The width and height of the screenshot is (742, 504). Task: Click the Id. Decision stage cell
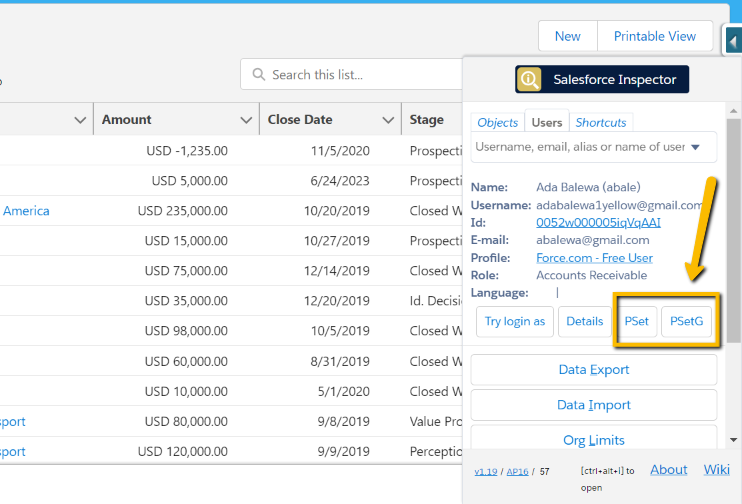[436, 301]
